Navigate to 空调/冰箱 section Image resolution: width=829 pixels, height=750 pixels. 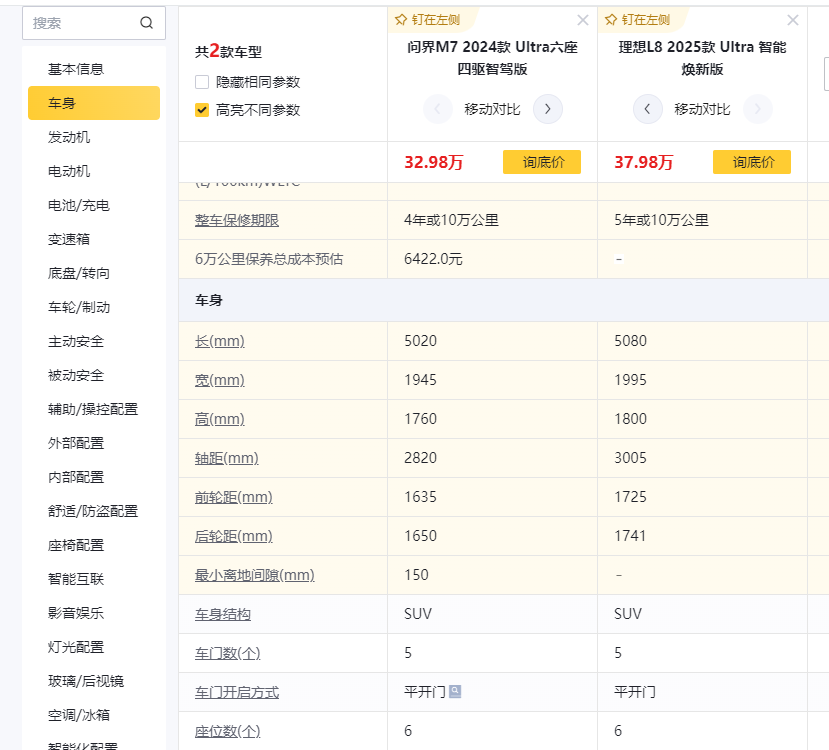79,715
